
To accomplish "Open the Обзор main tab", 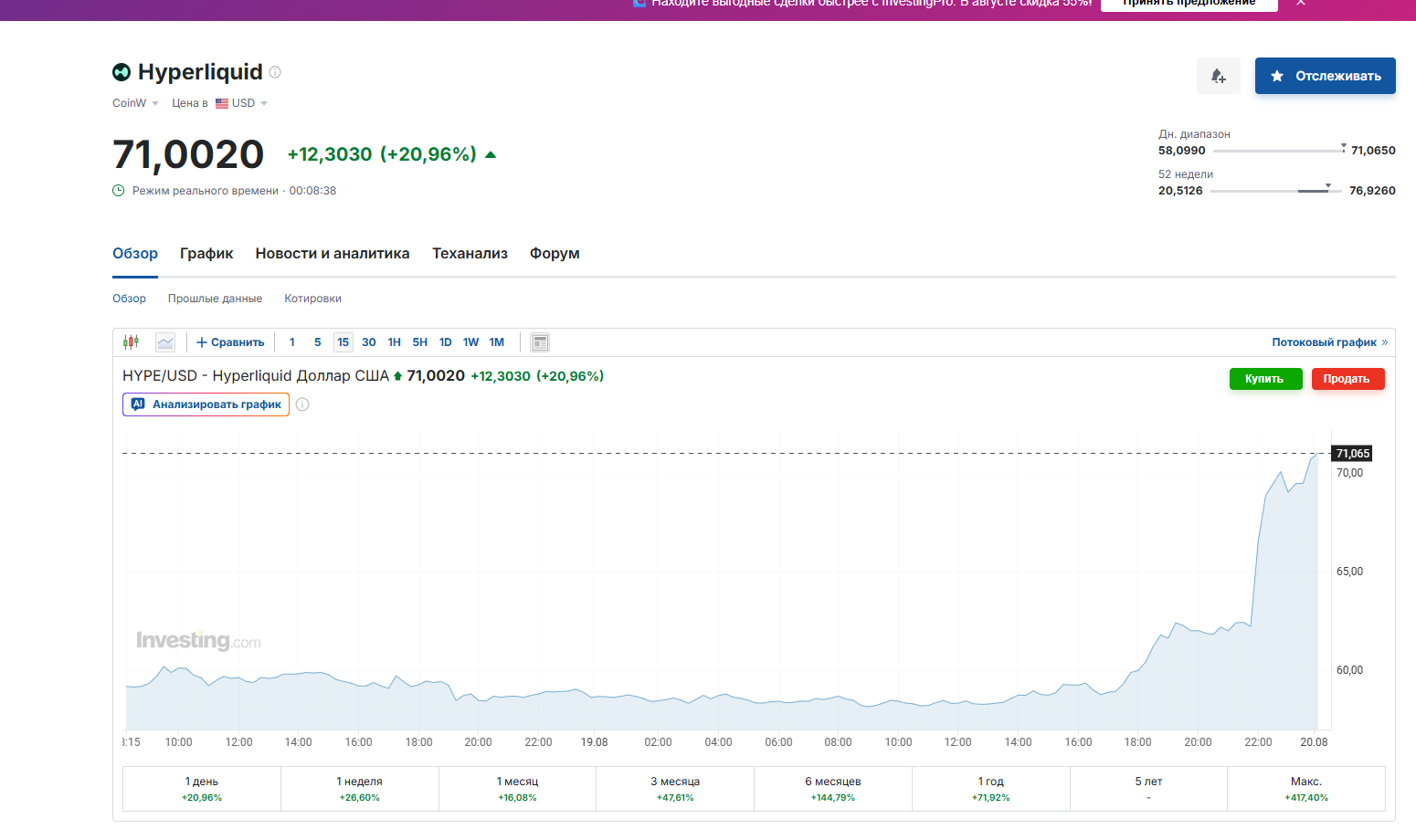I will [135, 254].
